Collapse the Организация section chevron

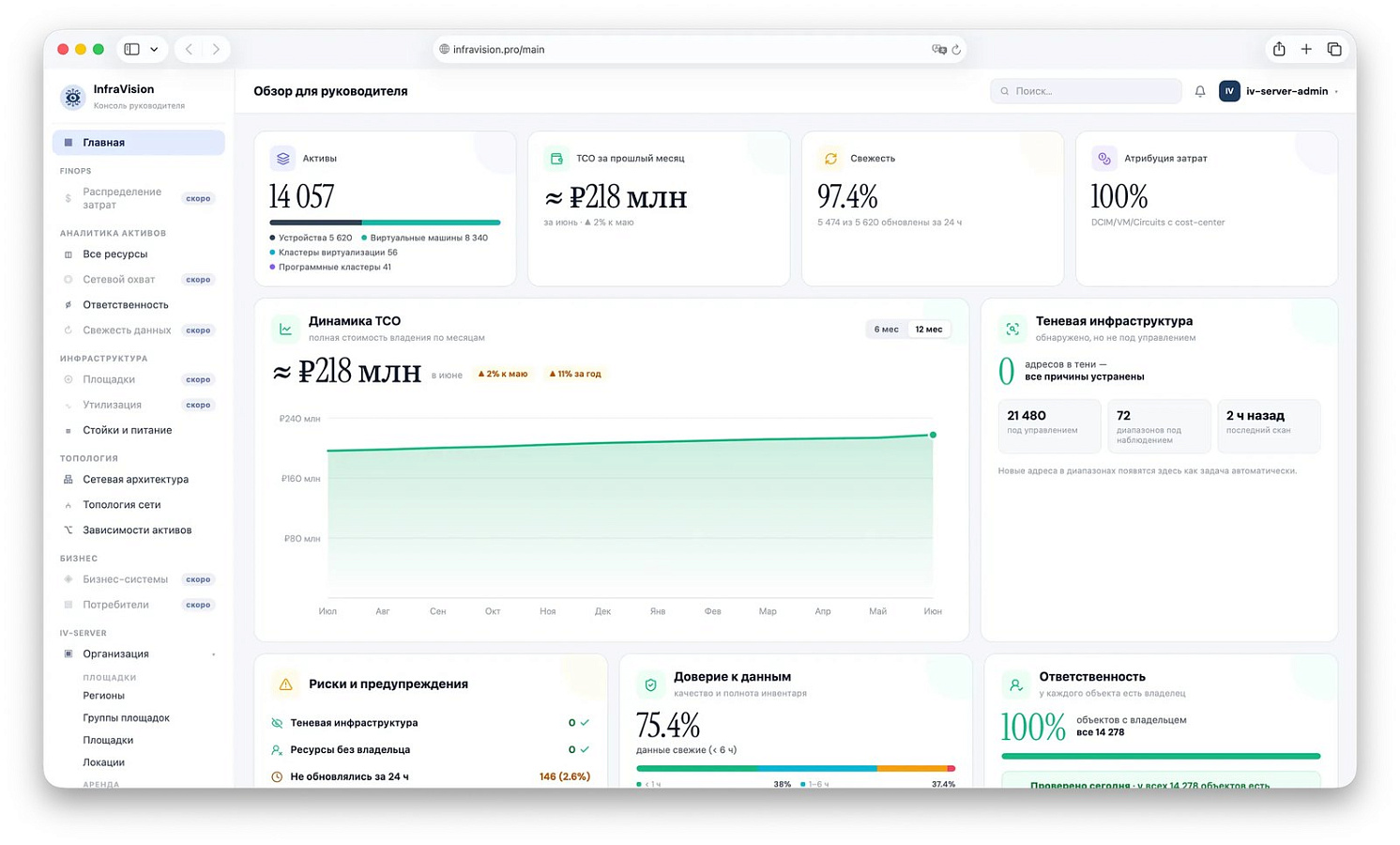(214, 654)
